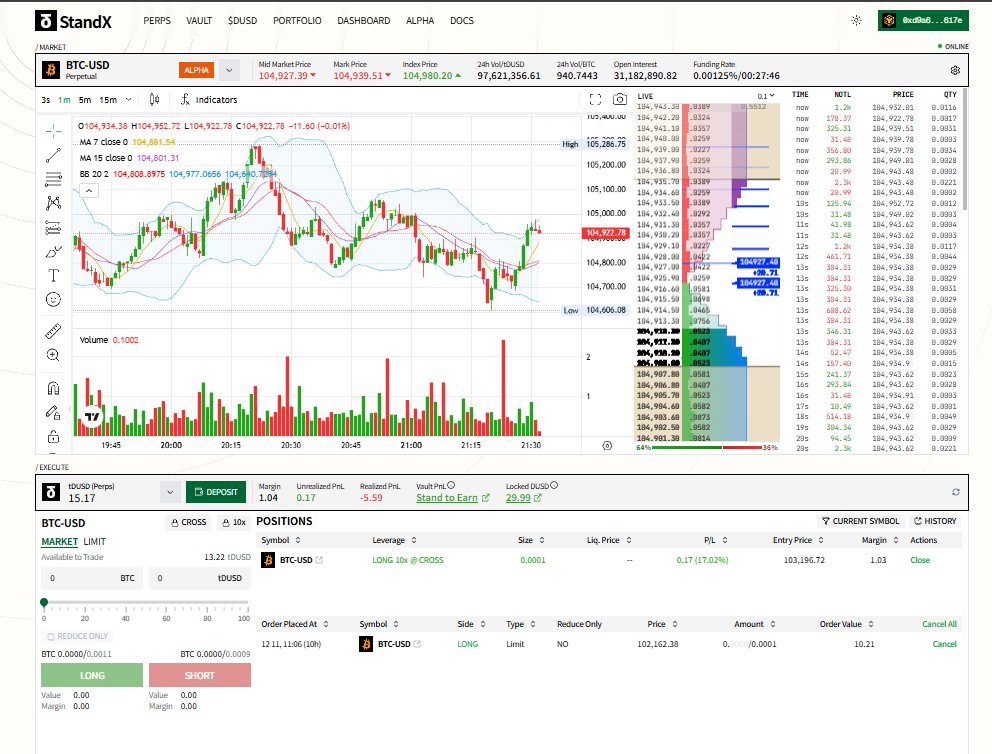Activate the zoom in tool
The width and height of the screenshot is (992, 754).
(x=53, y=355)
